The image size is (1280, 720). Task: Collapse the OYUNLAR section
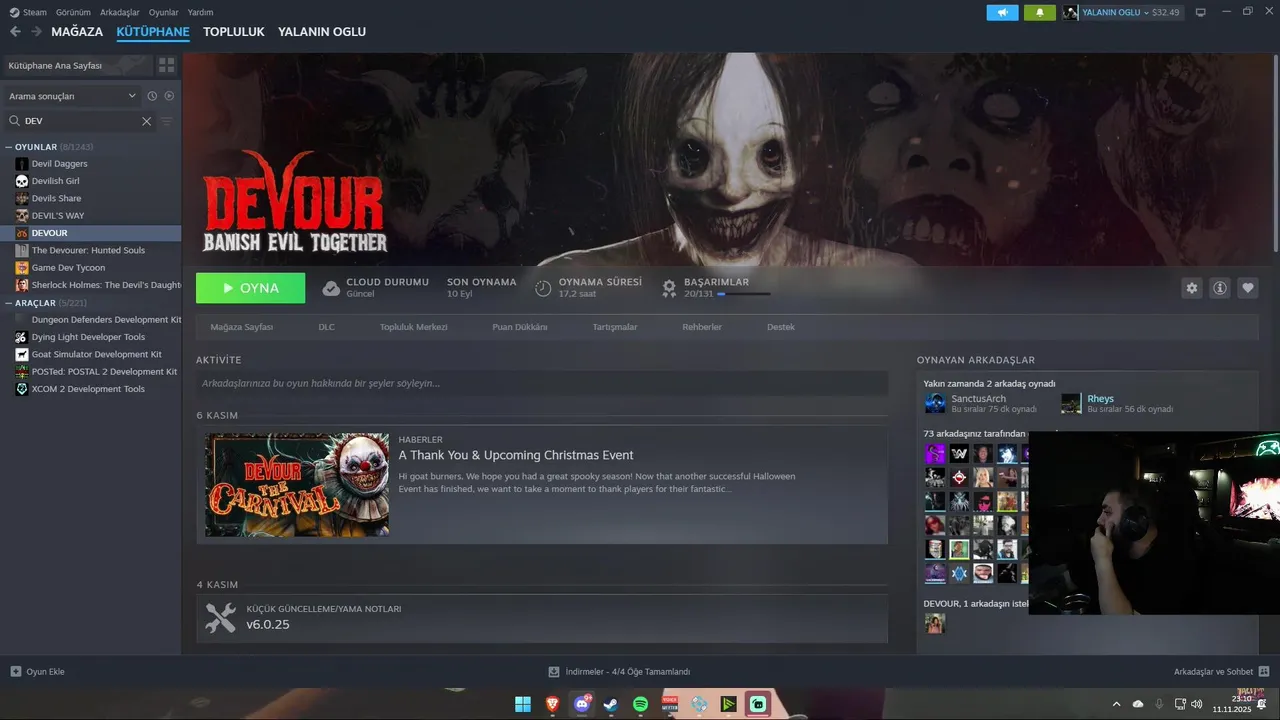9,147
